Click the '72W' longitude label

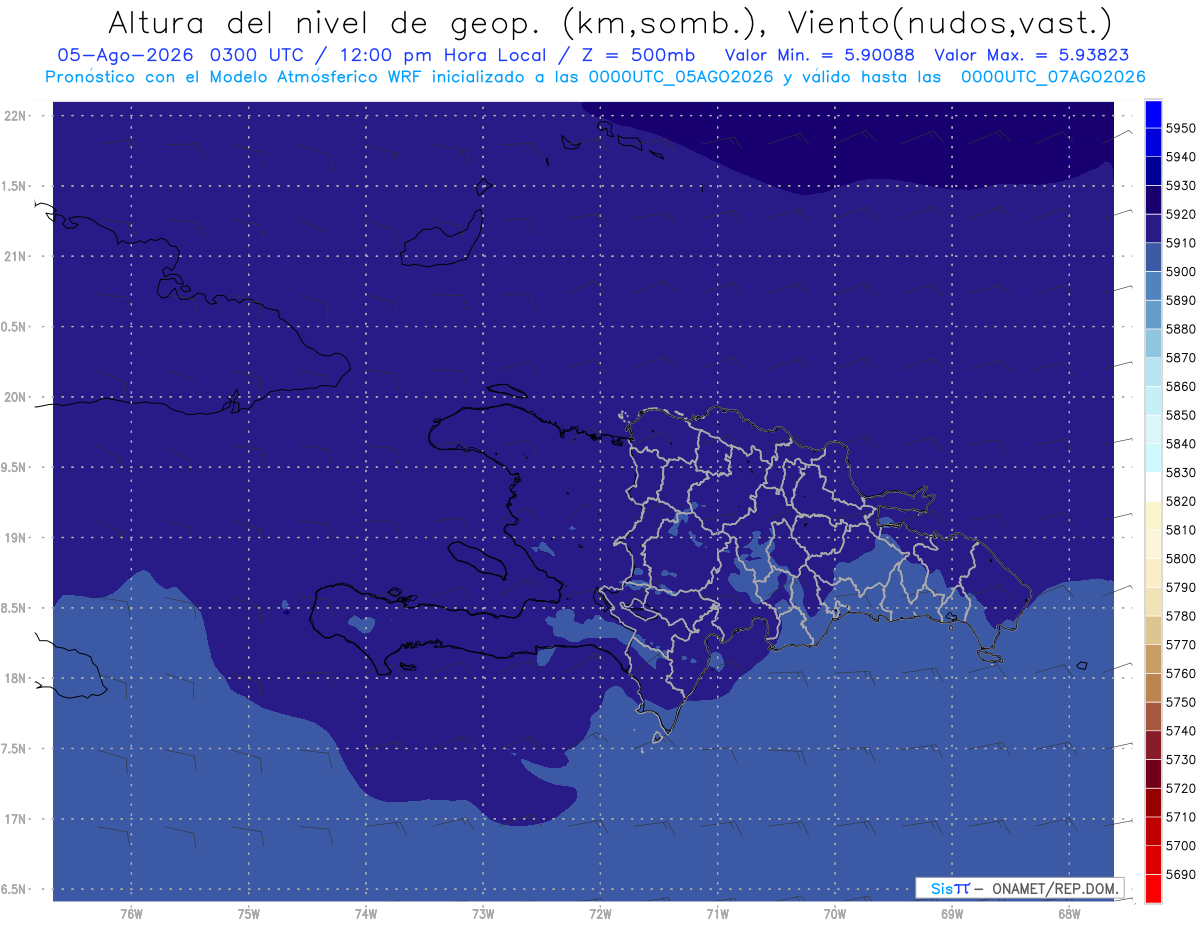(x=600, y=913)
